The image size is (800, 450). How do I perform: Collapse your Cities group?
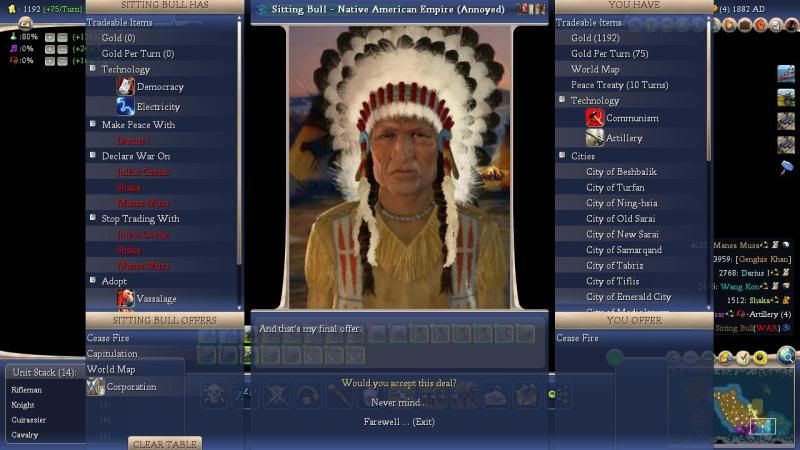562,155
